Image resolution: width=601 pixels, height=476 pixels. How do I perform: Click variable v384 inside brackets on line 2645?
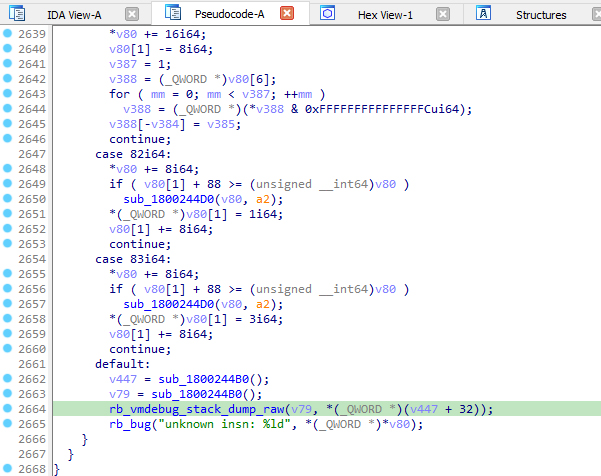coord(165,124)
